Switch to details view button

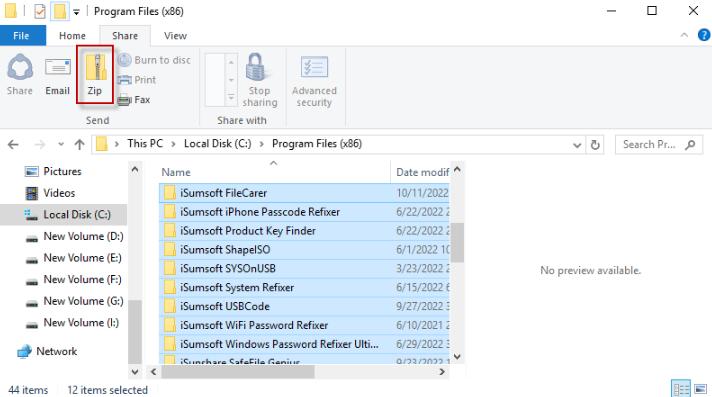681,389
